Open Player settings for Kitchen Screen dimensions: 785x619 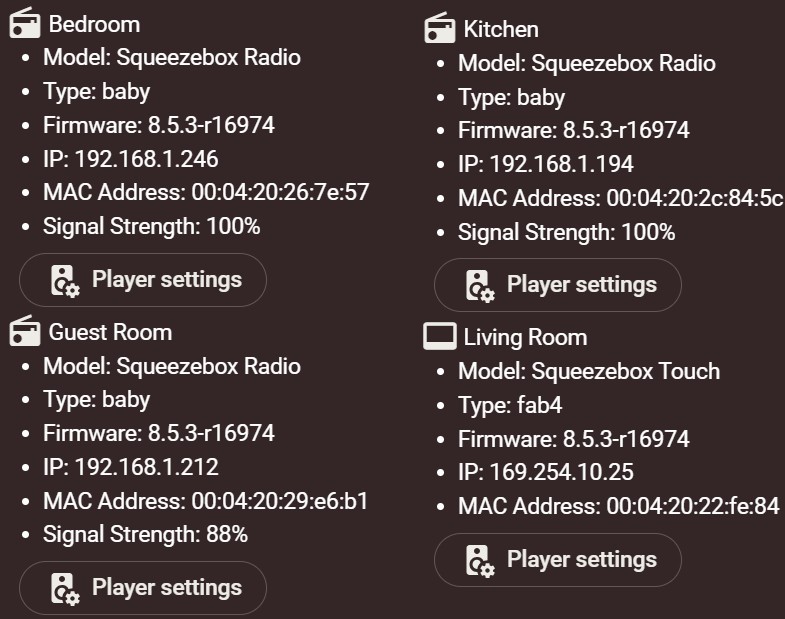tap(558, 285)
